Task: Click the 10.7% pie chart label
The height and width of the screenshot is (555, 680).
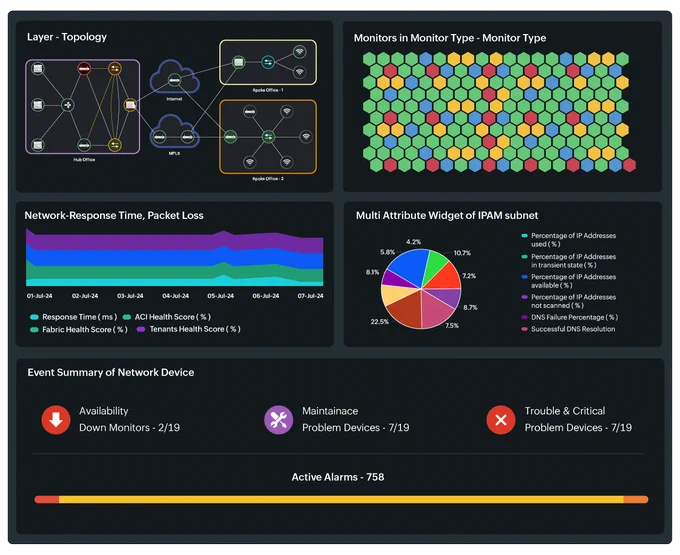Action: (x=462, y=253)
